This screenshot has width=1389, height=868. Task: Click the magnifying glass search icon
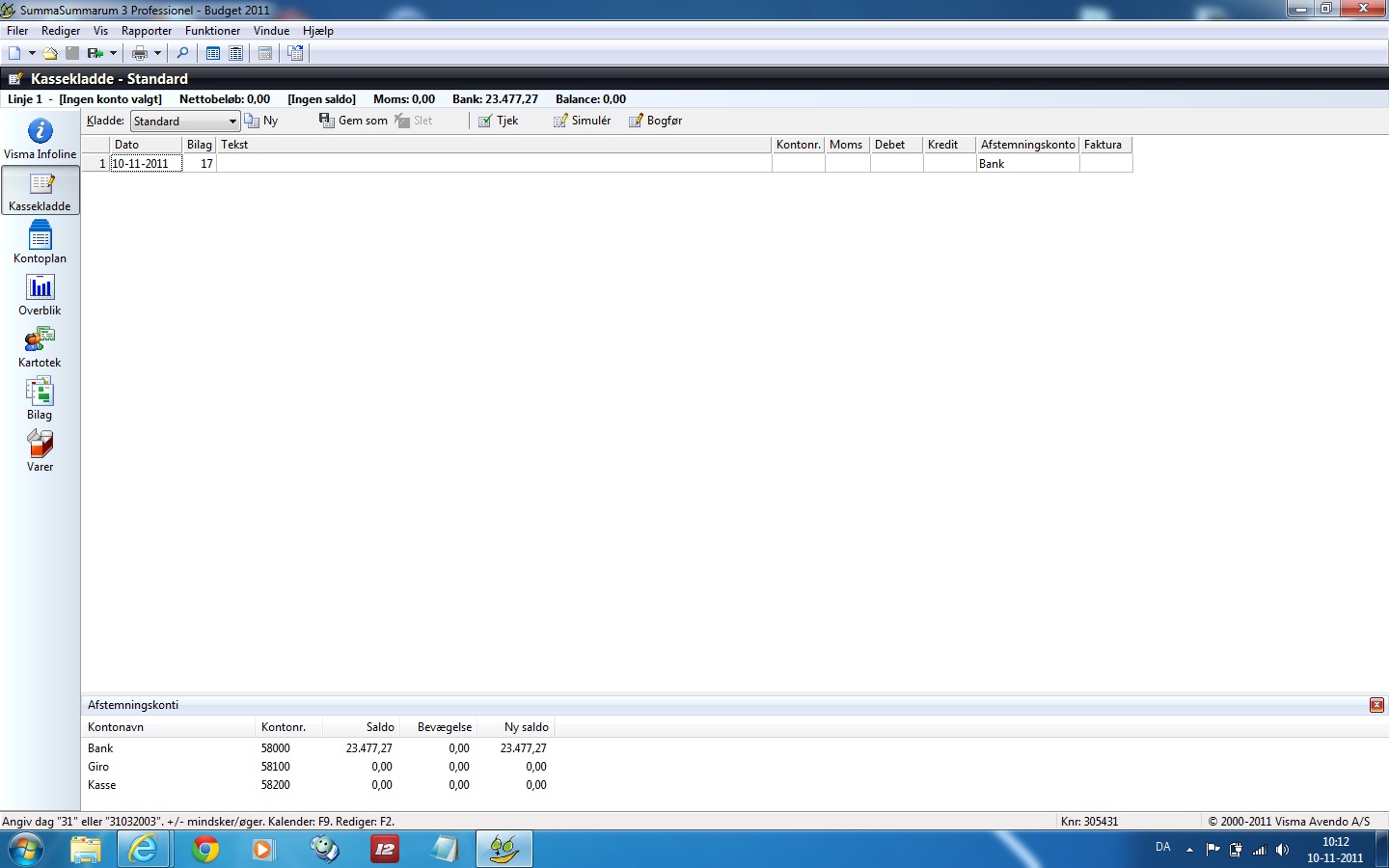click(182, 53)
